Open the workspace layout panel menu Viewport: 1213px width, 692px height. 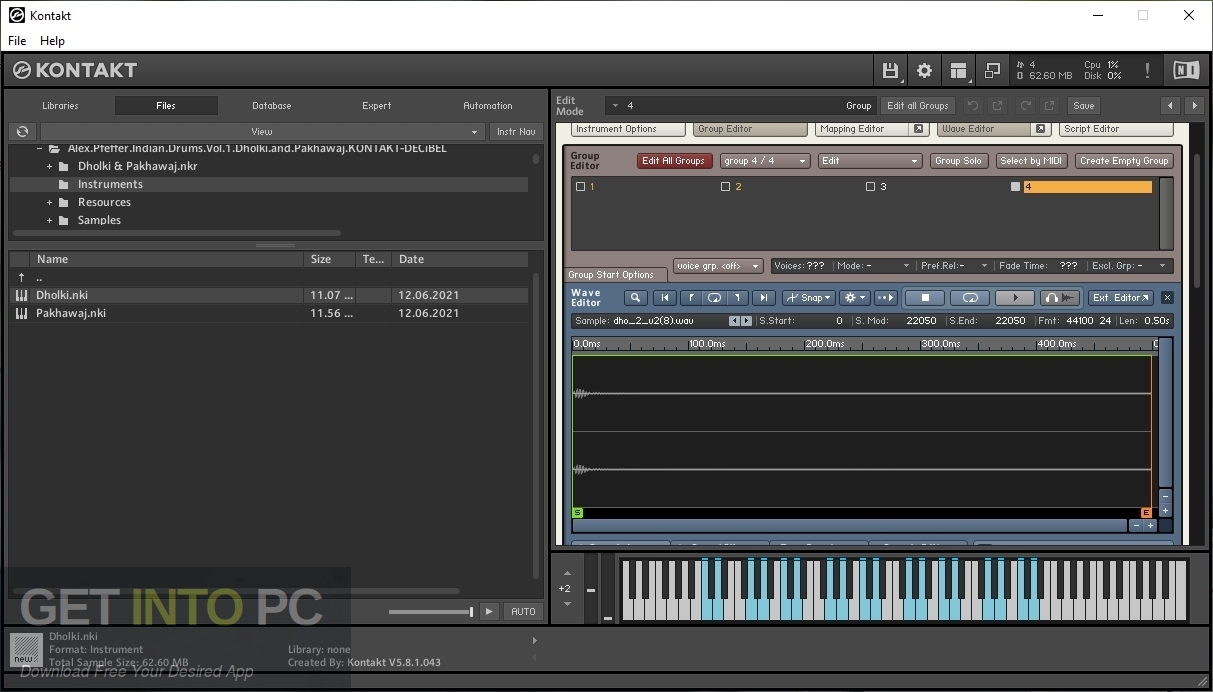pos(959,70)
